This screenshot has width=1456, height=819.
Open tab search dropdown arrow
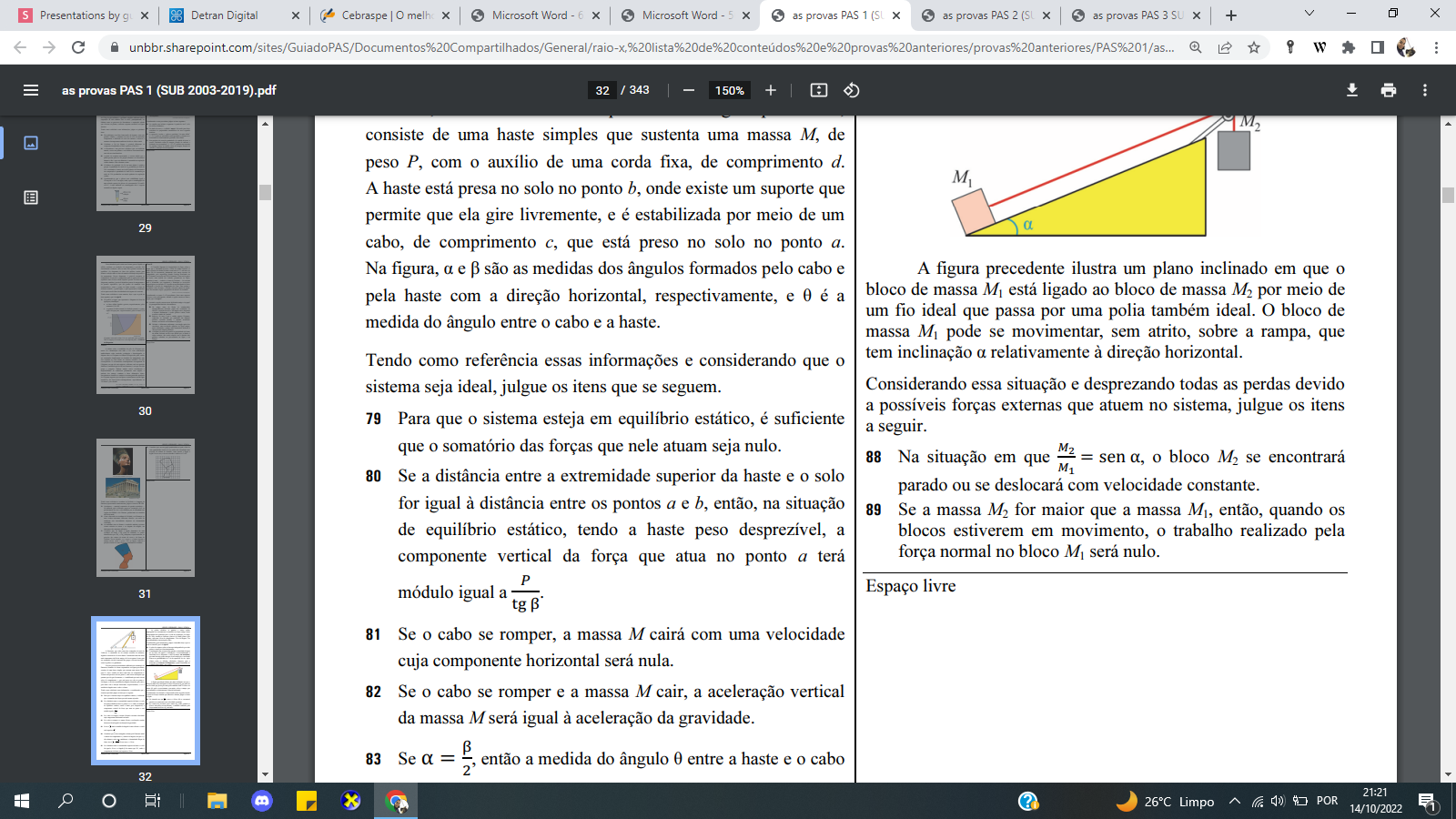pos(1309,14)
